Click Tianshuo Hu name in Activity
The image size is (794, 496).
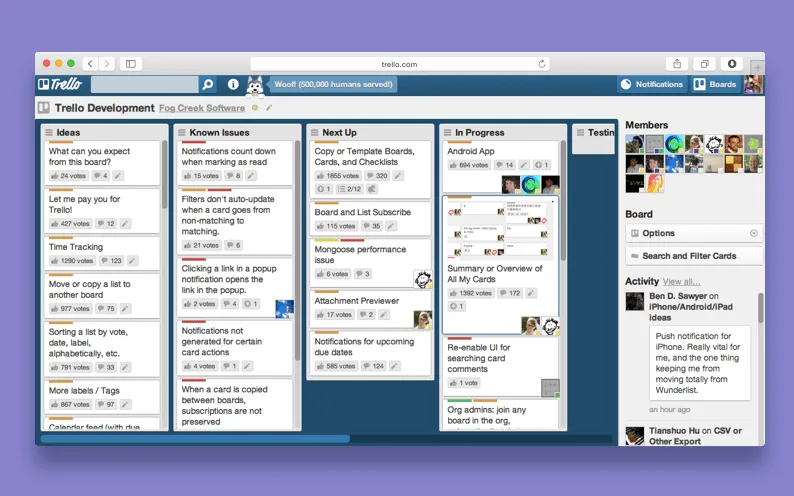coord(674,431)
